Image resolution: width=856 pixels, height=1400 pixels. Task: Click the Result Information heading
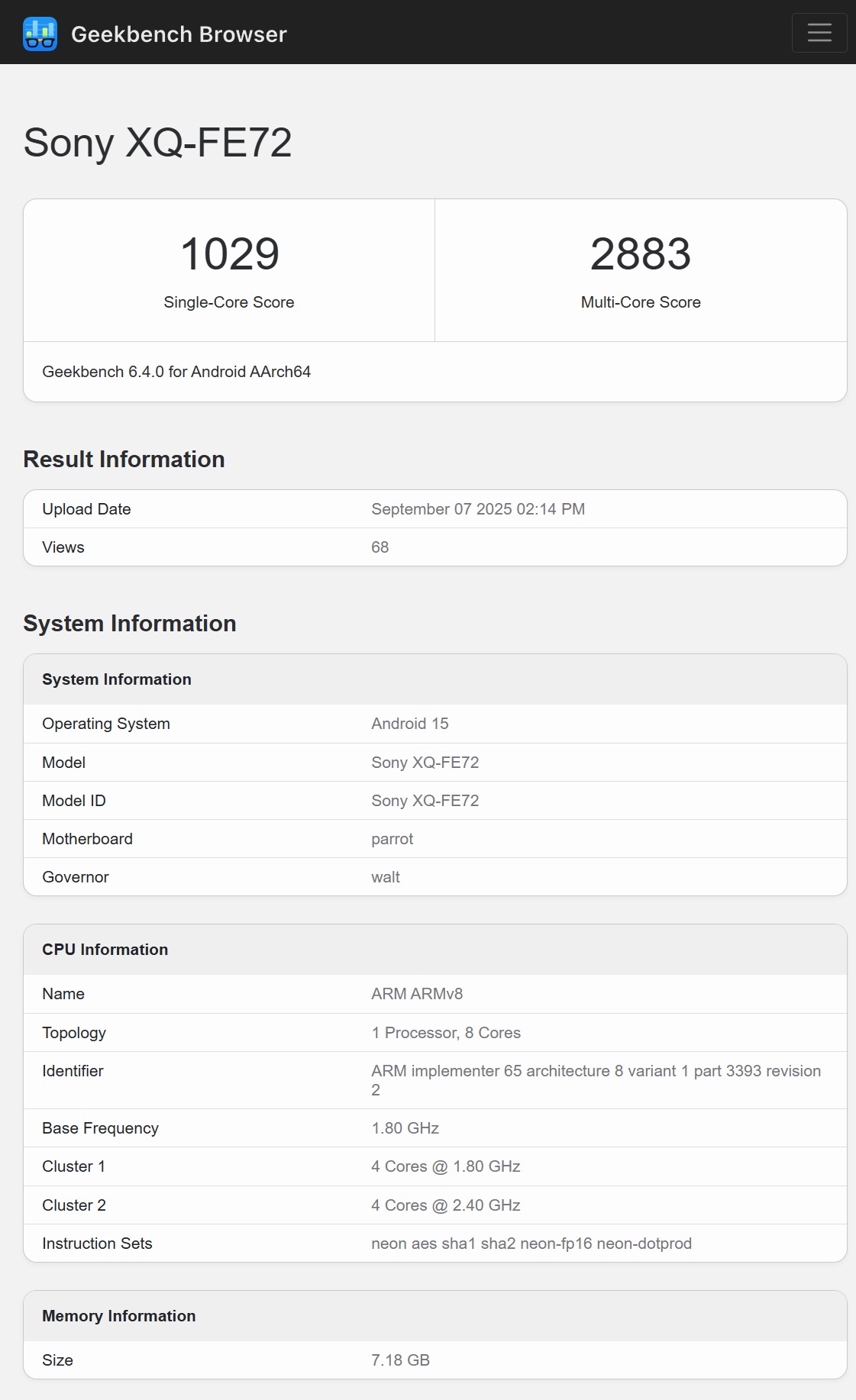[124, 460]
